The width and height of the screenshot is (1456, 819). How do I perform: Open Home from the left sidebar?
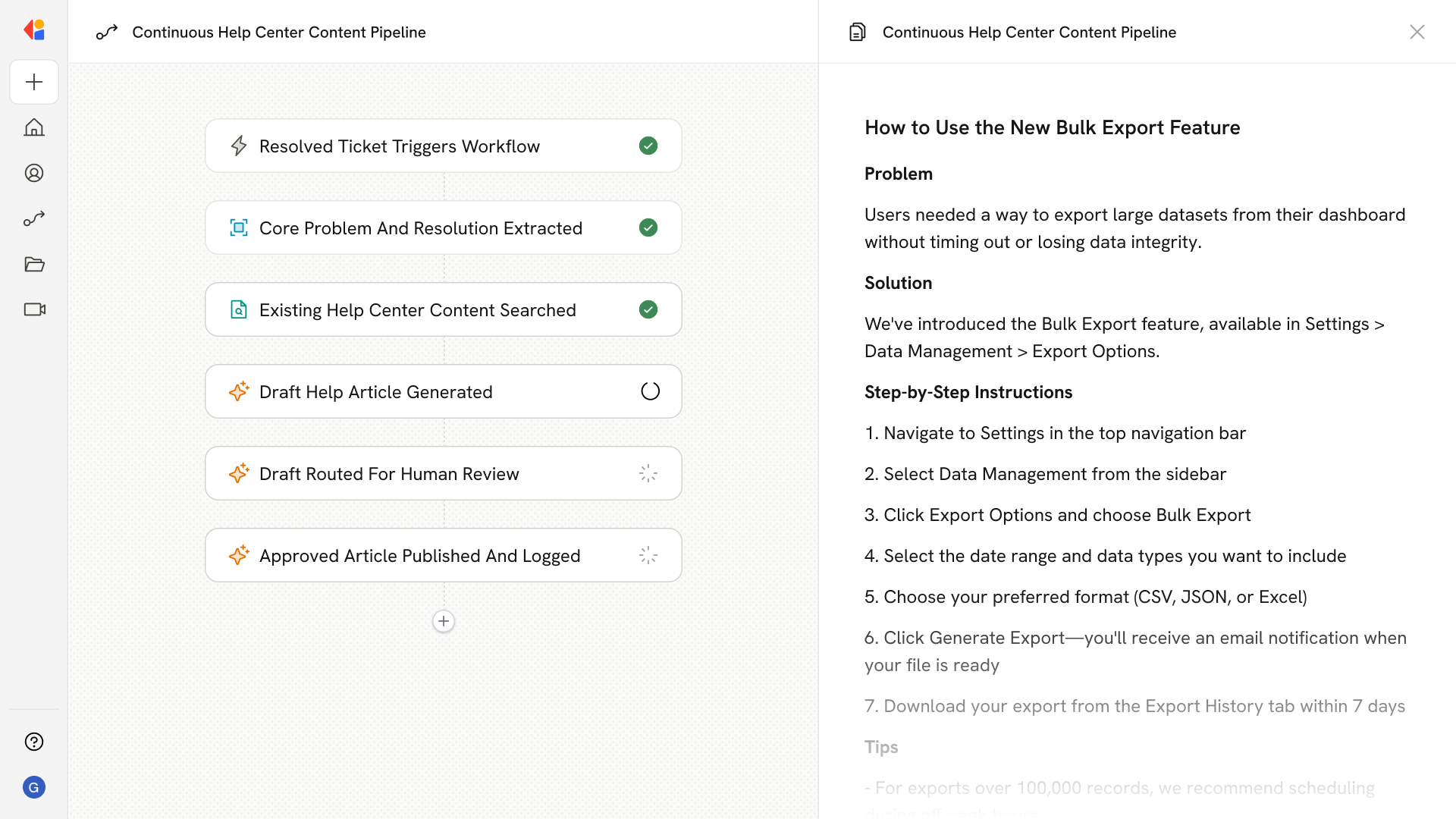(x=34, y=127)
